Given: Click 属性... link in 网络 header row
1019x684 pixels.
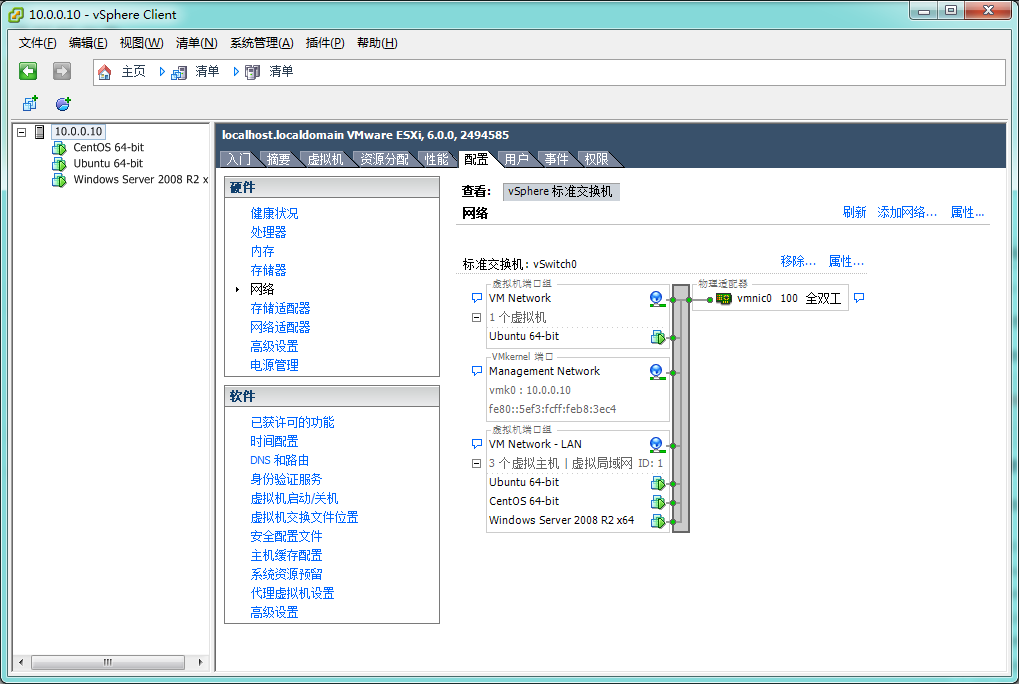Looking at the screenshot, I should (x=967, y=212).
